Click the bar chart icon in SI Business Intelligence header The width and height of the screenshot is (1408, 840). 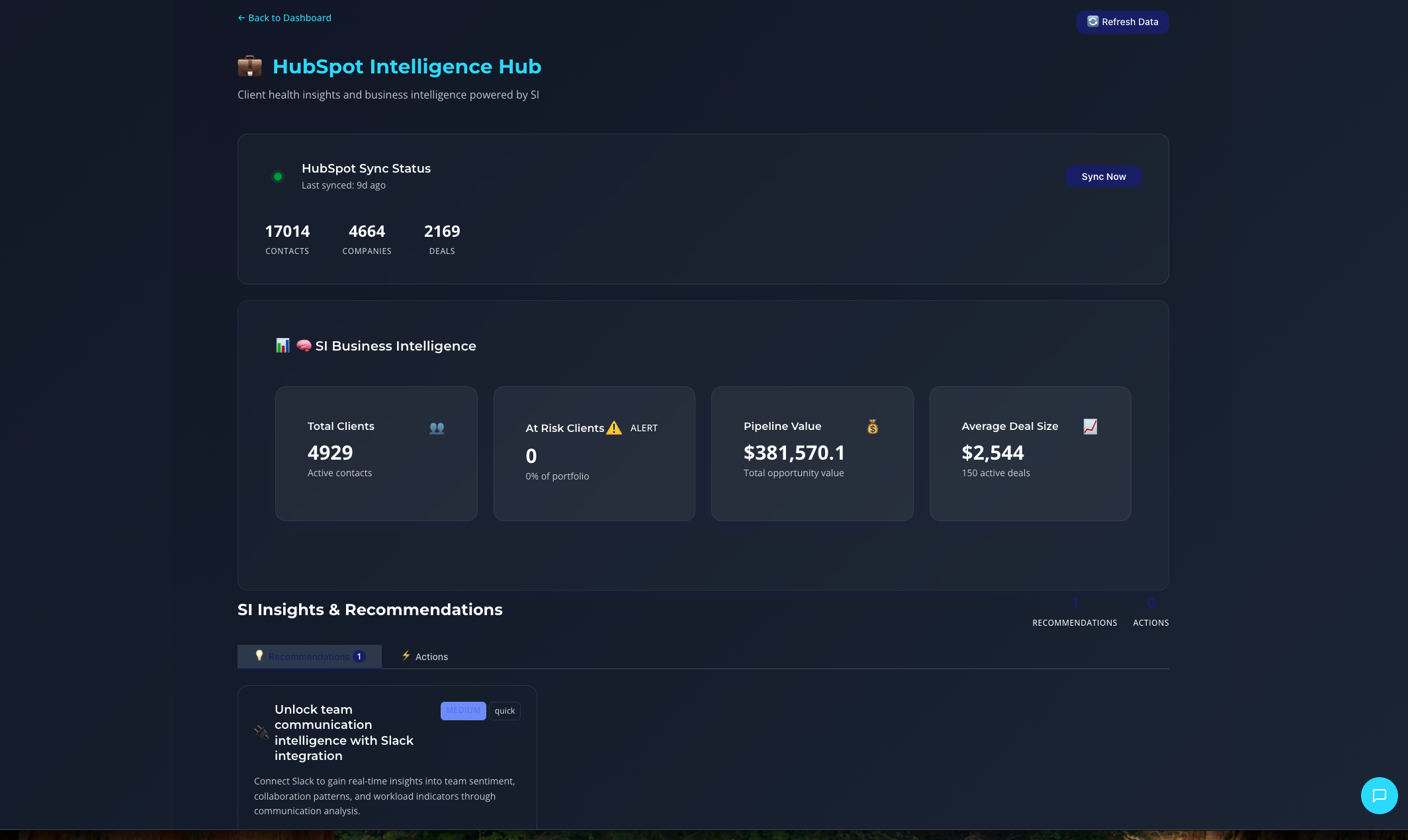pyautogui.click(x=283, y=345)
